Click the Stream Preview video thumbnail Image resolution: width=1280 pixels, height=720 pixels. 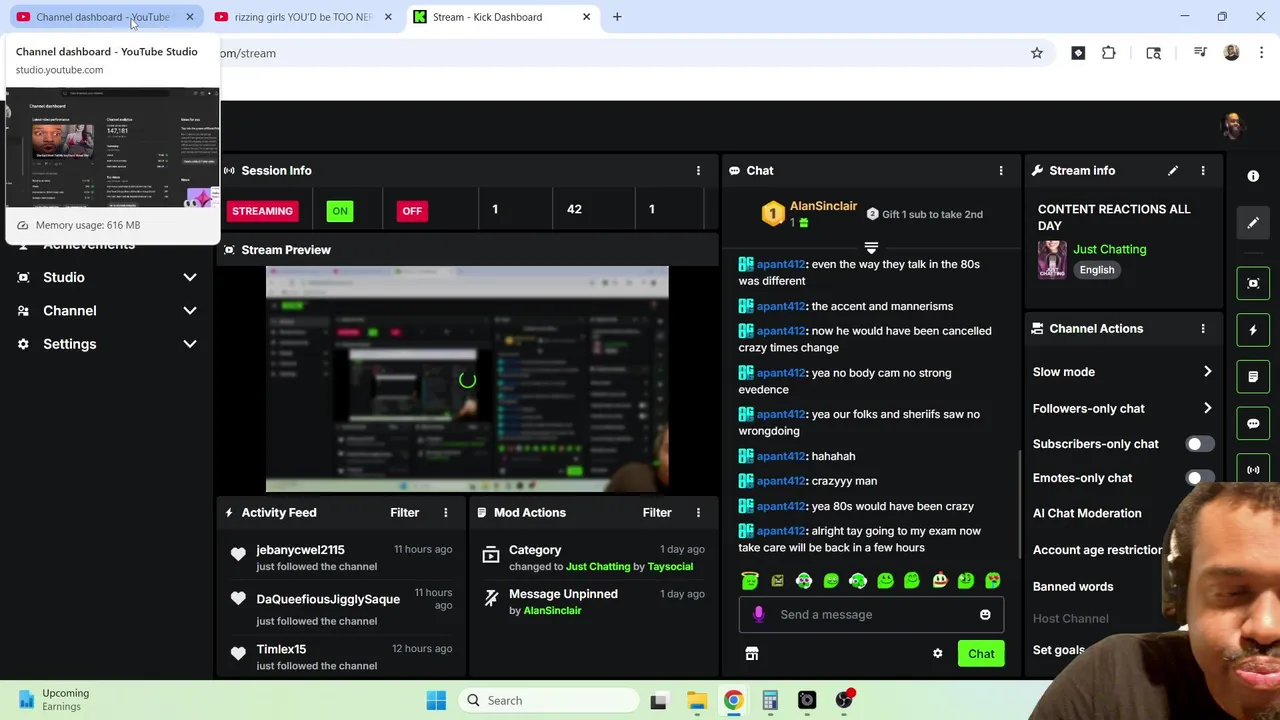coord(467,379)
